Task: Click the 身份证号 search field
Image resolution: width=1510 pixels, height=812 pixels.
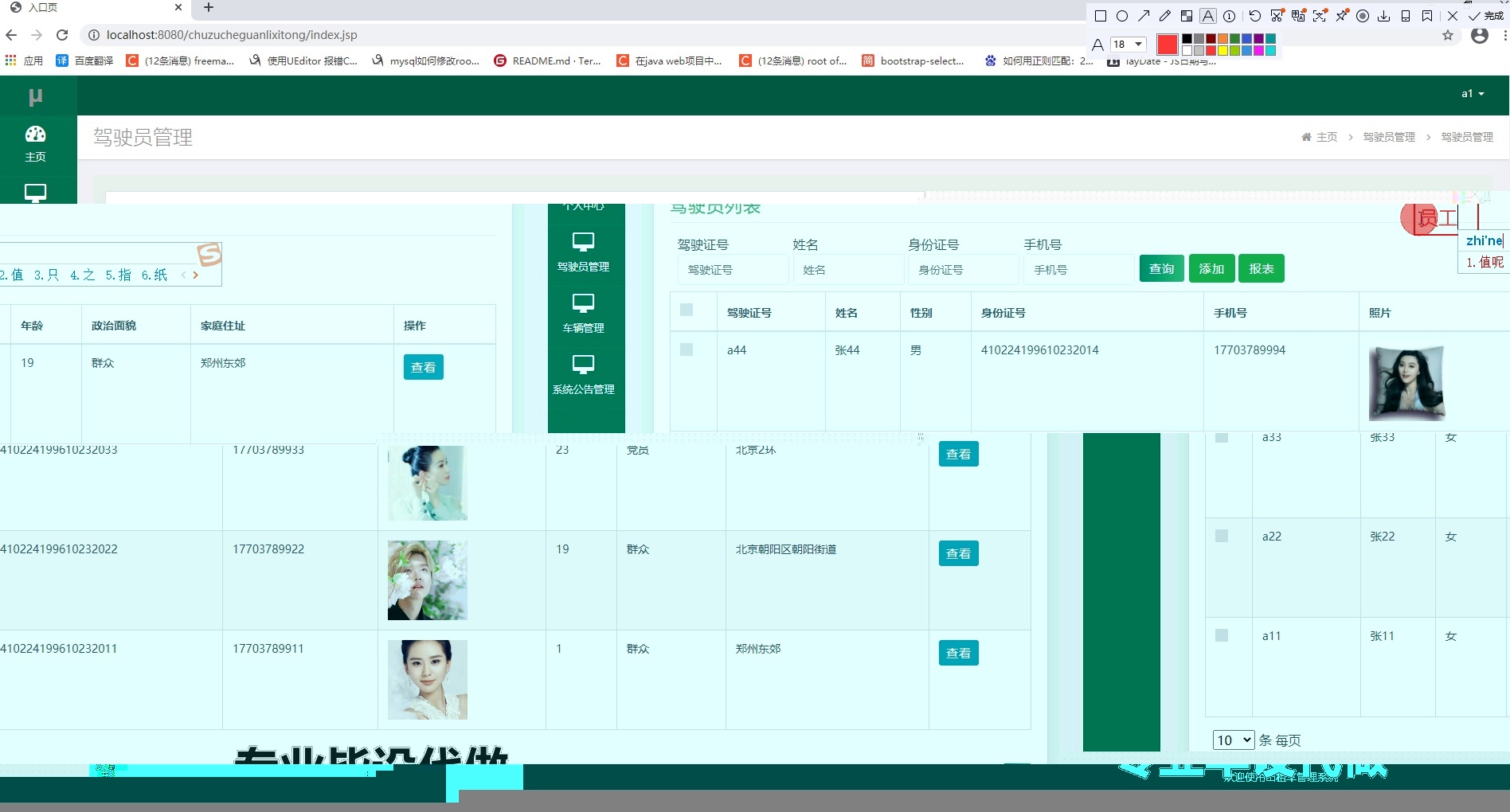Action: (x=964, y=270)
